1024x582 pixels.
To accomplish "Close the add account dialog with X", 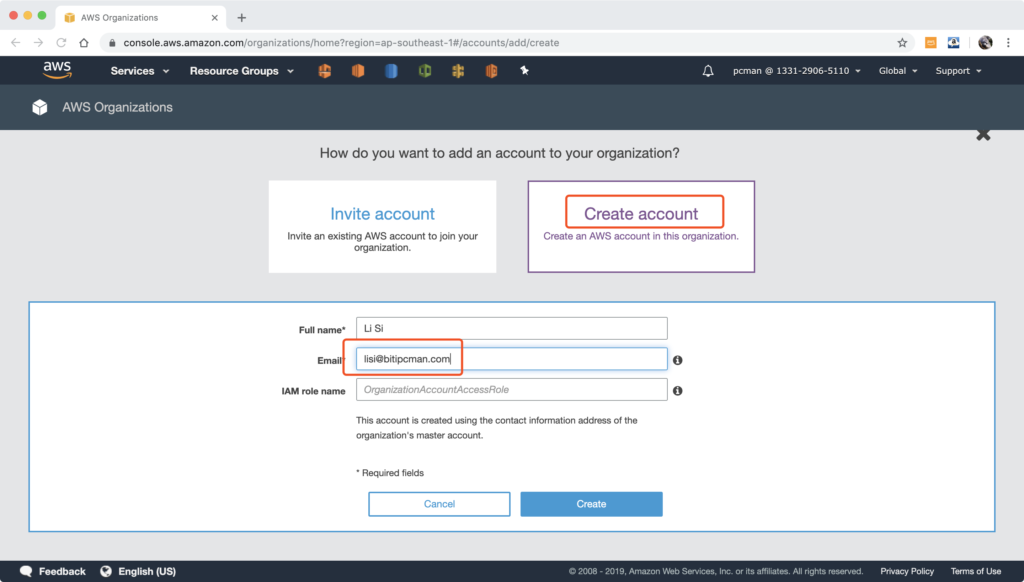I will (983, 135).
